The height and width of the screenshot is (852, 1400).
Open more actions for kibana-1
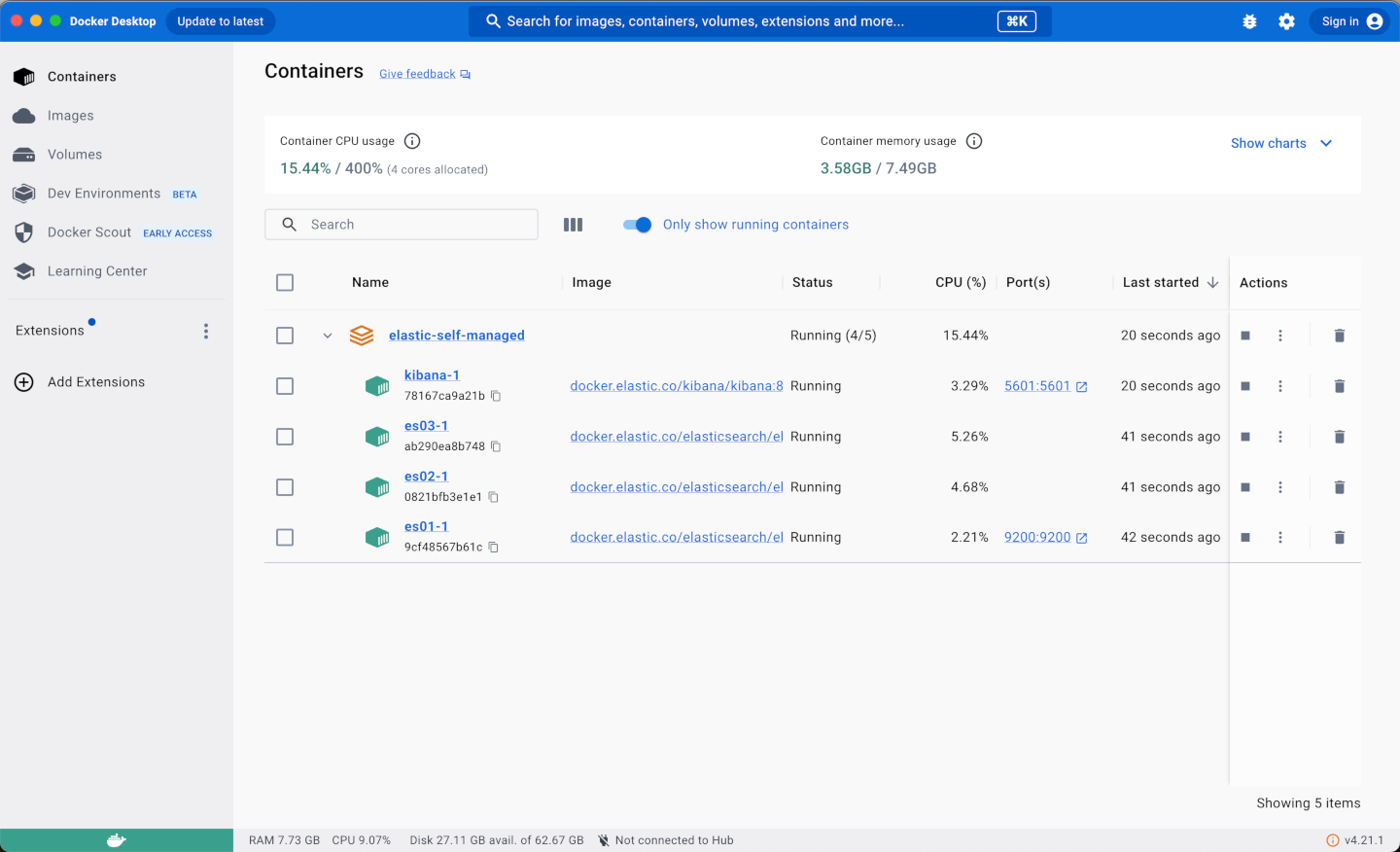pos(1280,386)
